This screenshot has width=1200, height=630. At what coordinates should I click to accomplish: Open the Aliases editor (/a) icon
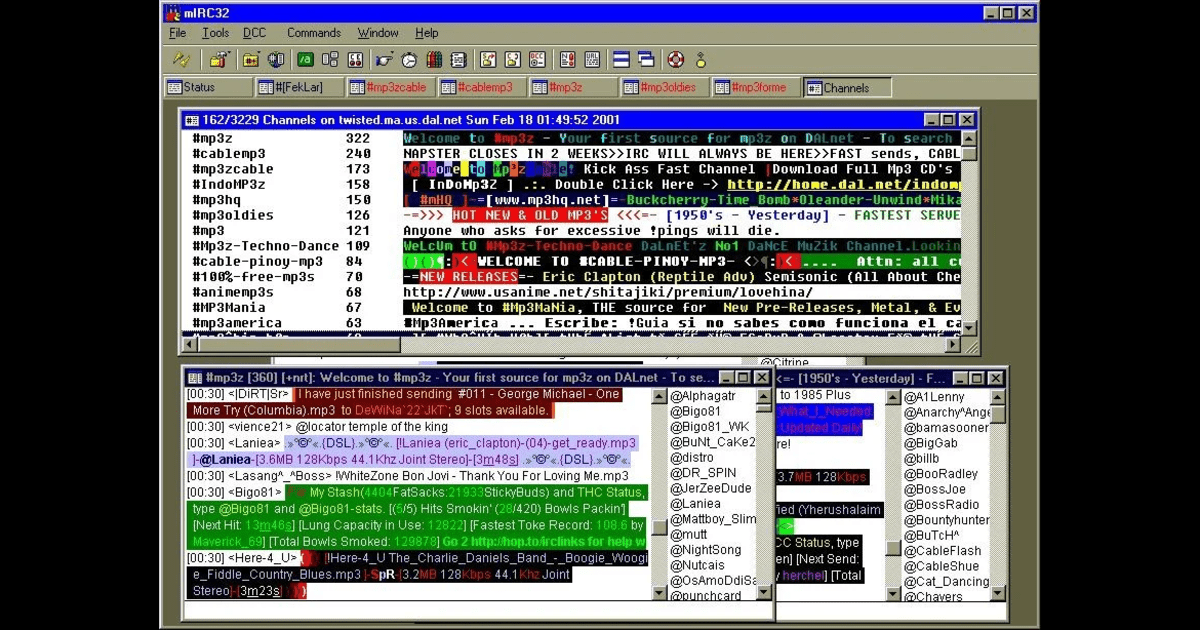[305, 60]
